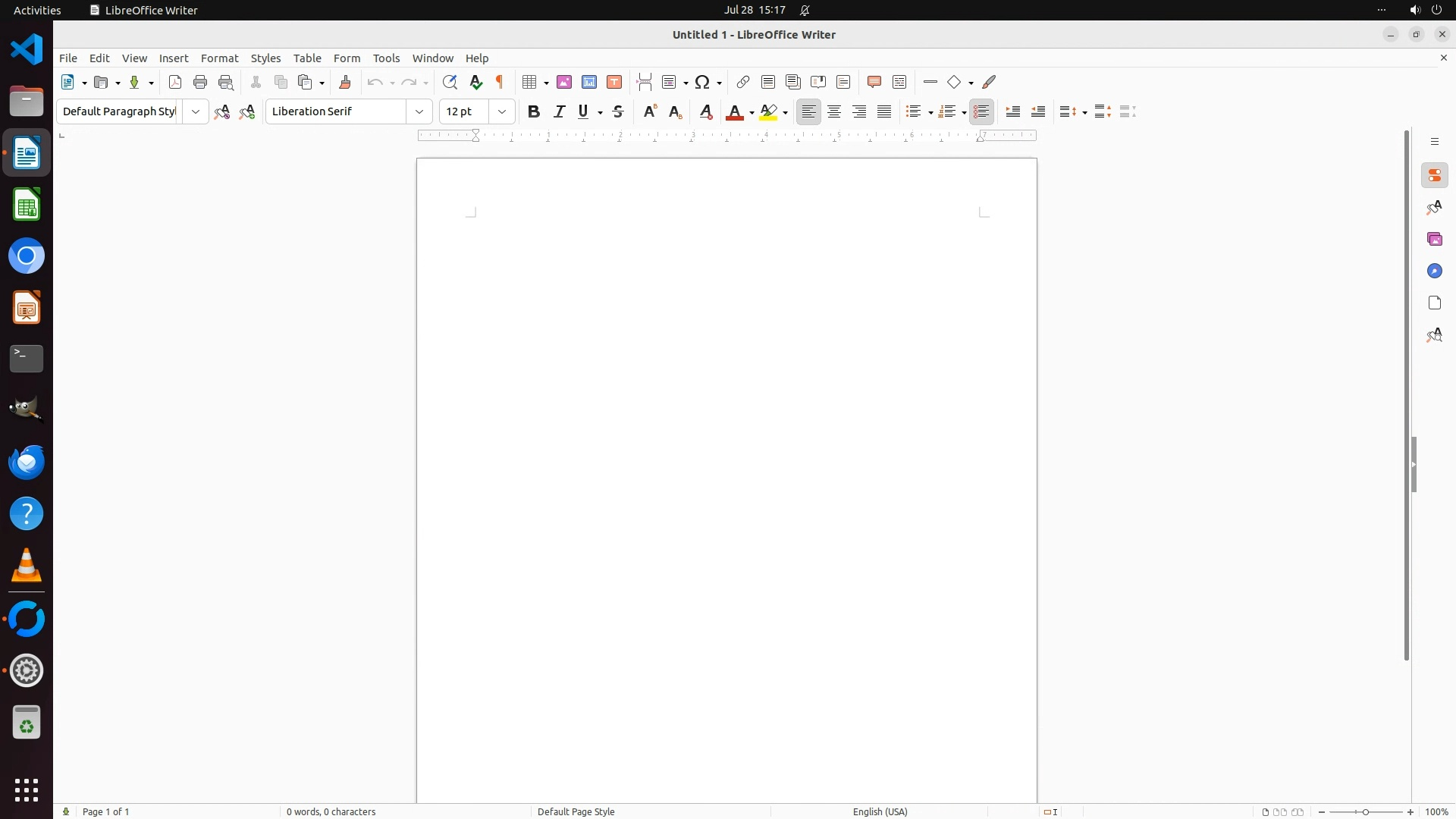Open Thunderbird from the Ubuntu dock
Screen dimensions: 1456x819
coord(27,463)
